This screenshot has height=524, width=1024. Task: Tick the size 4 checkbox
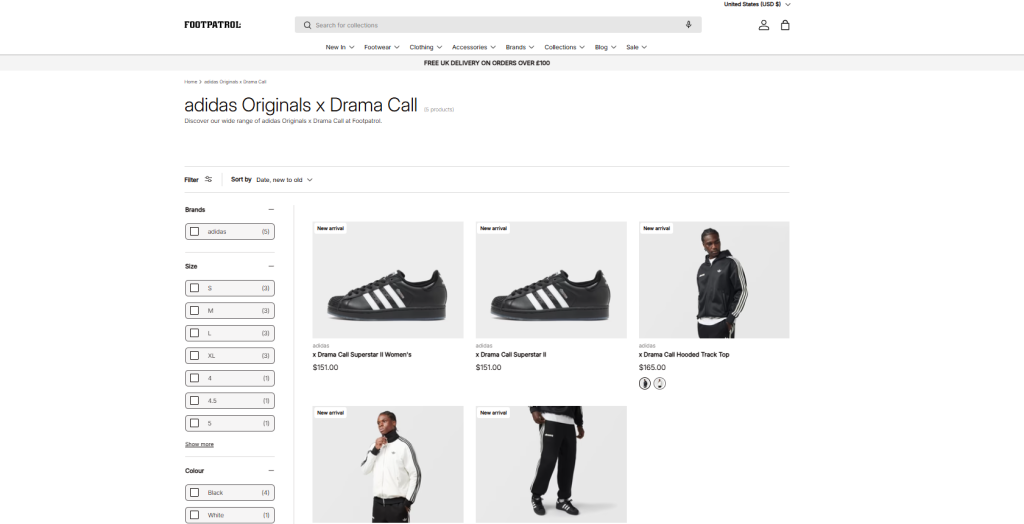pos(195,378)
